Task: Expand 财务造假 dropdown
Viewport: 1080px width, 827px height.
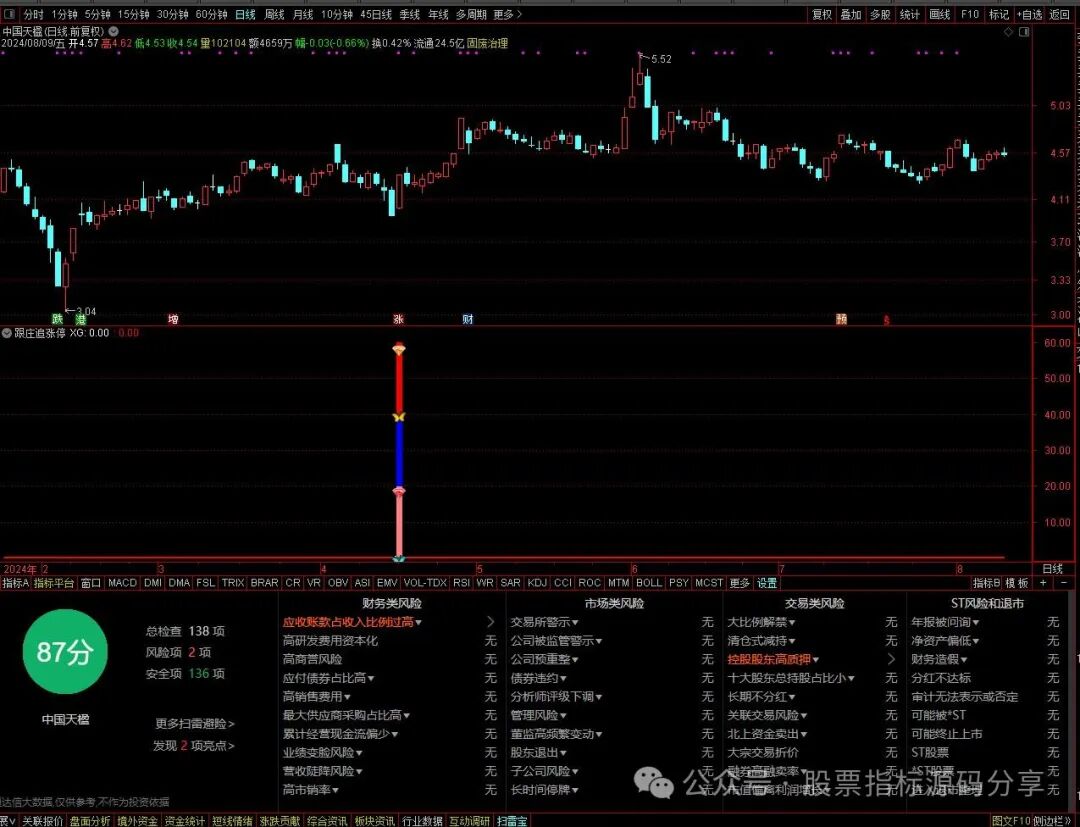Action: (x=939, y=659)
